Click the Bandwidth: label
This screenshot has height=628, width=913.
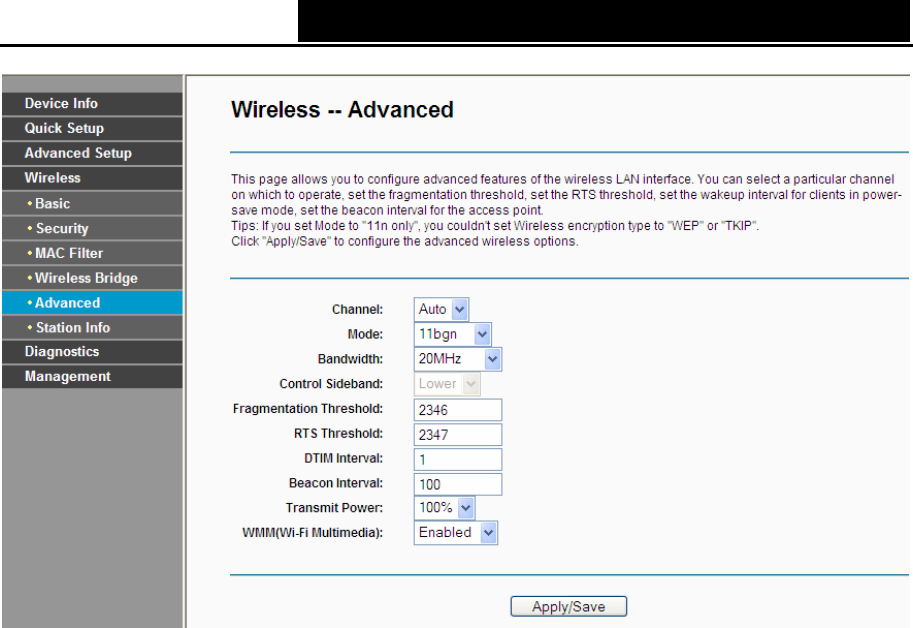coord(351,359)
